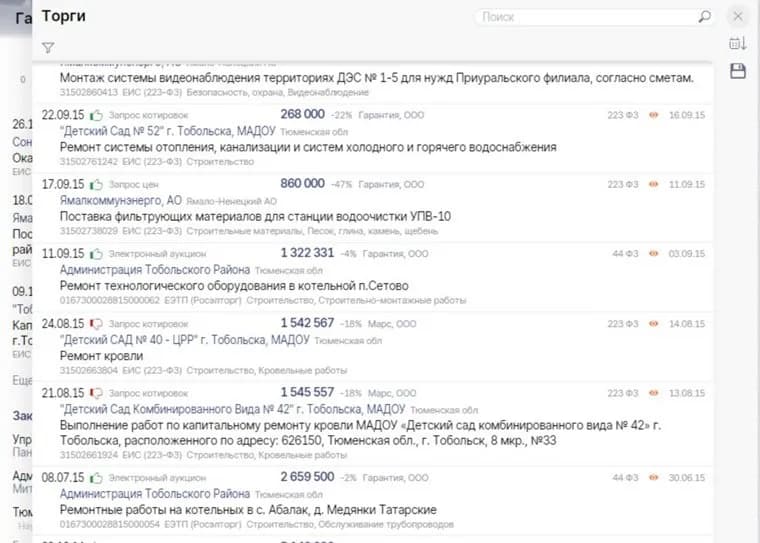This screenshot has width=760, height=543.
Task: Click thumbs-down icon on the 24.08.15 tender
Action: pos(97,324)
